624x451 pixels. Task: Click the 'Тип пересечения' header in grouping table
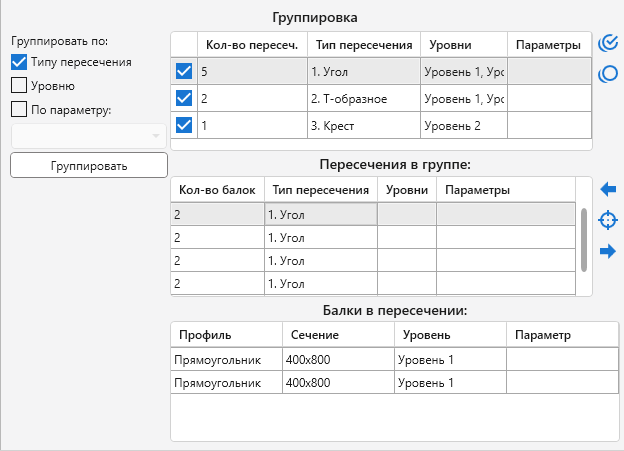click(364, 45)
